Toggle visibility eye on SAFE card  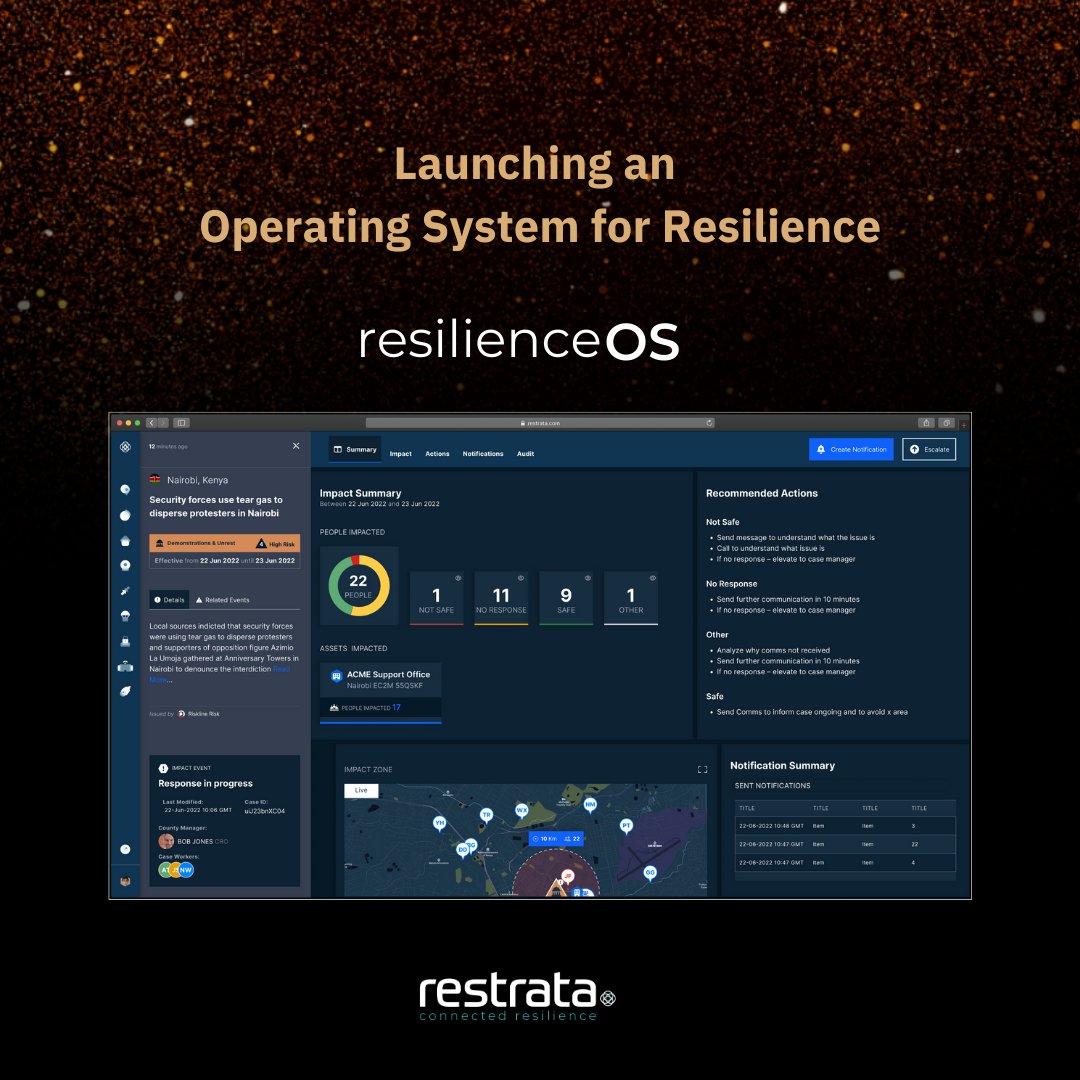point(588,577)
